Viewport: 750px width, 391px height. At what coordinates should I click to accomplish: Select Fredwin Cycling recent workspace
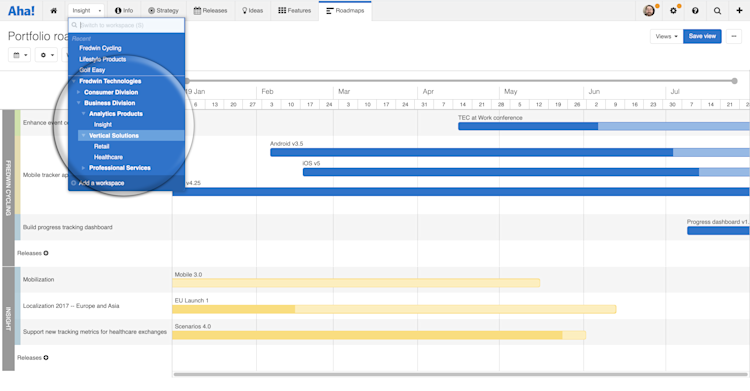(100, 48)
